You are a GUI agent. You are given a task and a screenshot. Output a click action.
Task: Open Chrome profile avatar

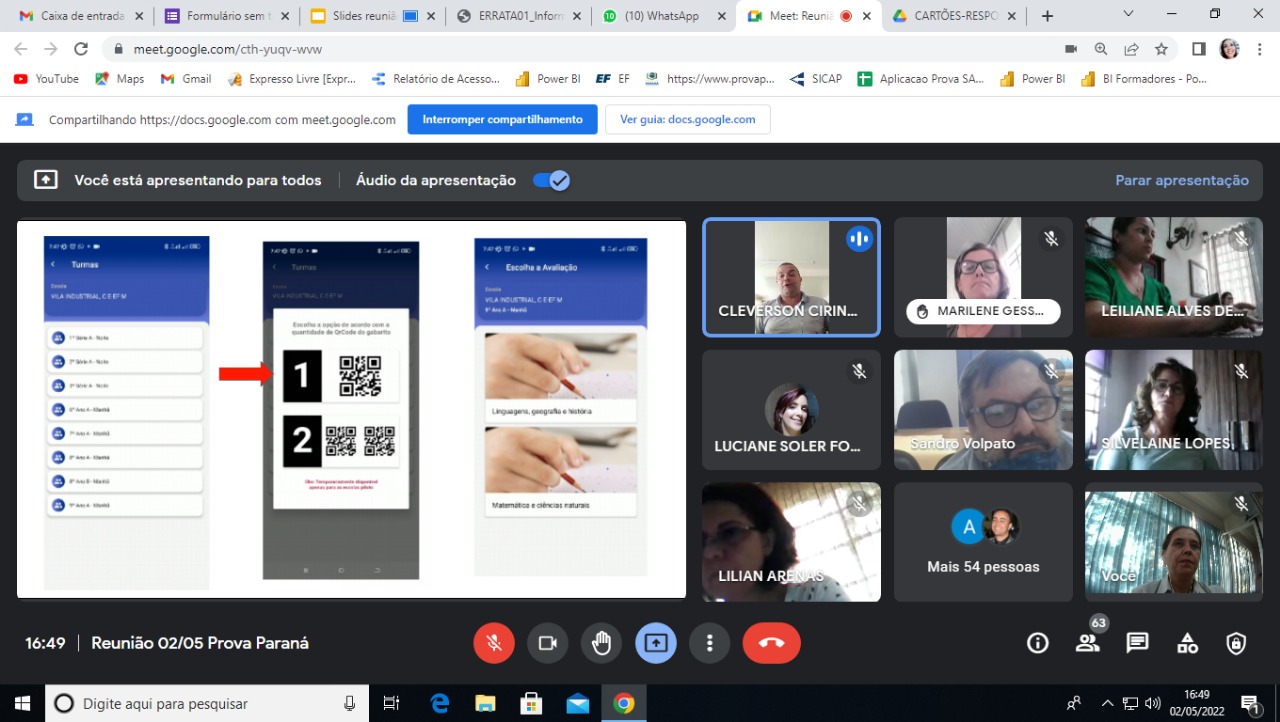(1229, 49)
